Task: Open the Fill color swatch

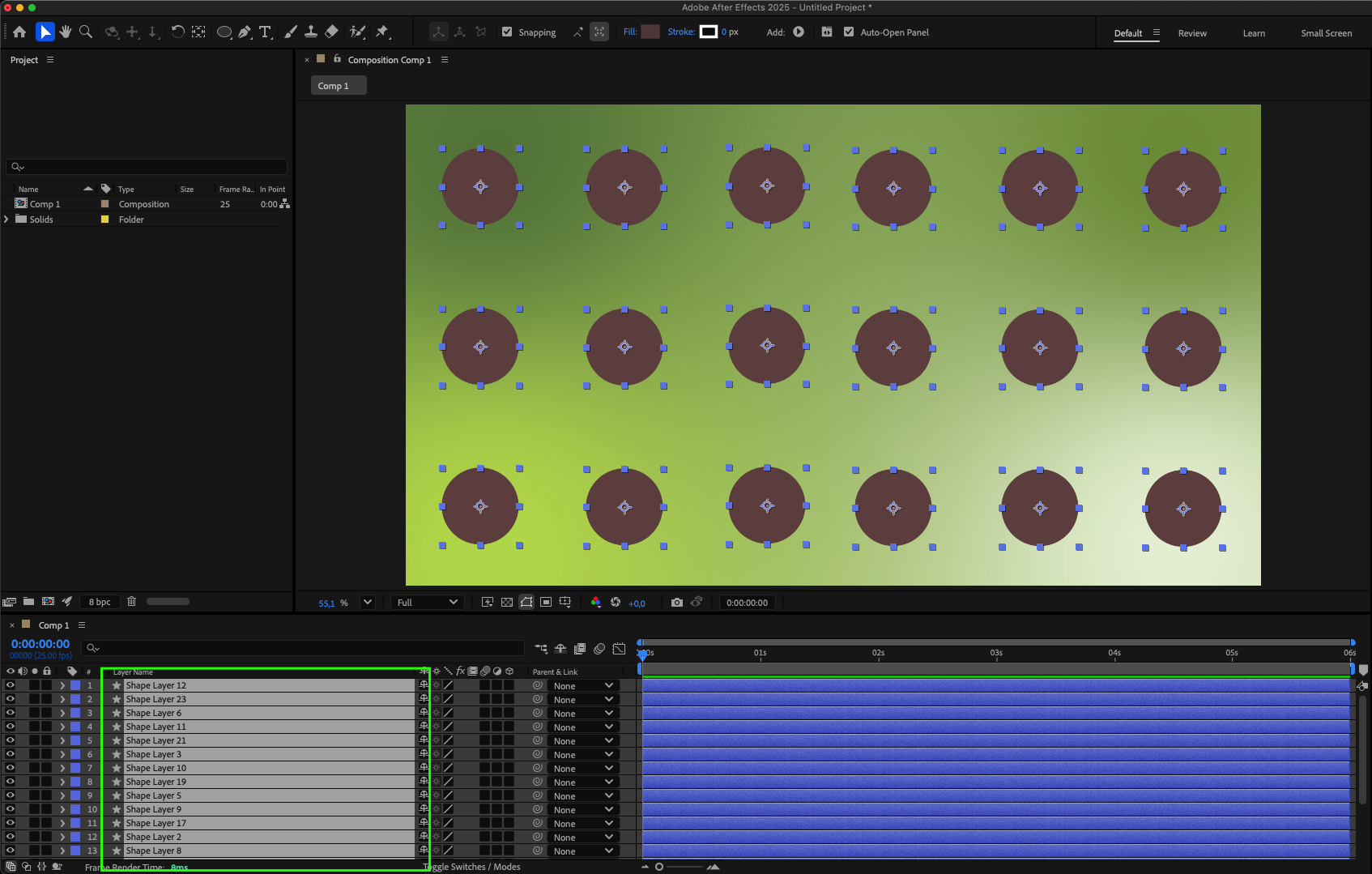Action: (x=650, y=32)
